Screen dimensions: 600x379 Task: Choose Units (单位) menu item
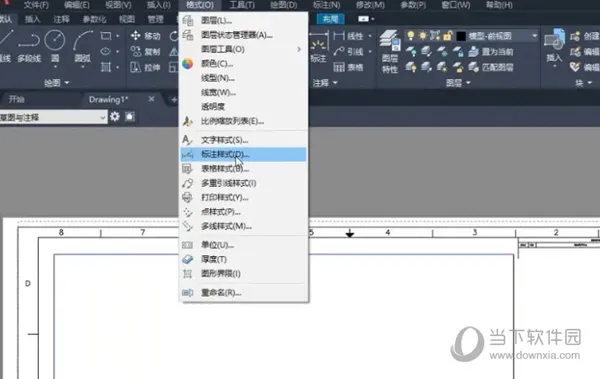click(243, 245)
